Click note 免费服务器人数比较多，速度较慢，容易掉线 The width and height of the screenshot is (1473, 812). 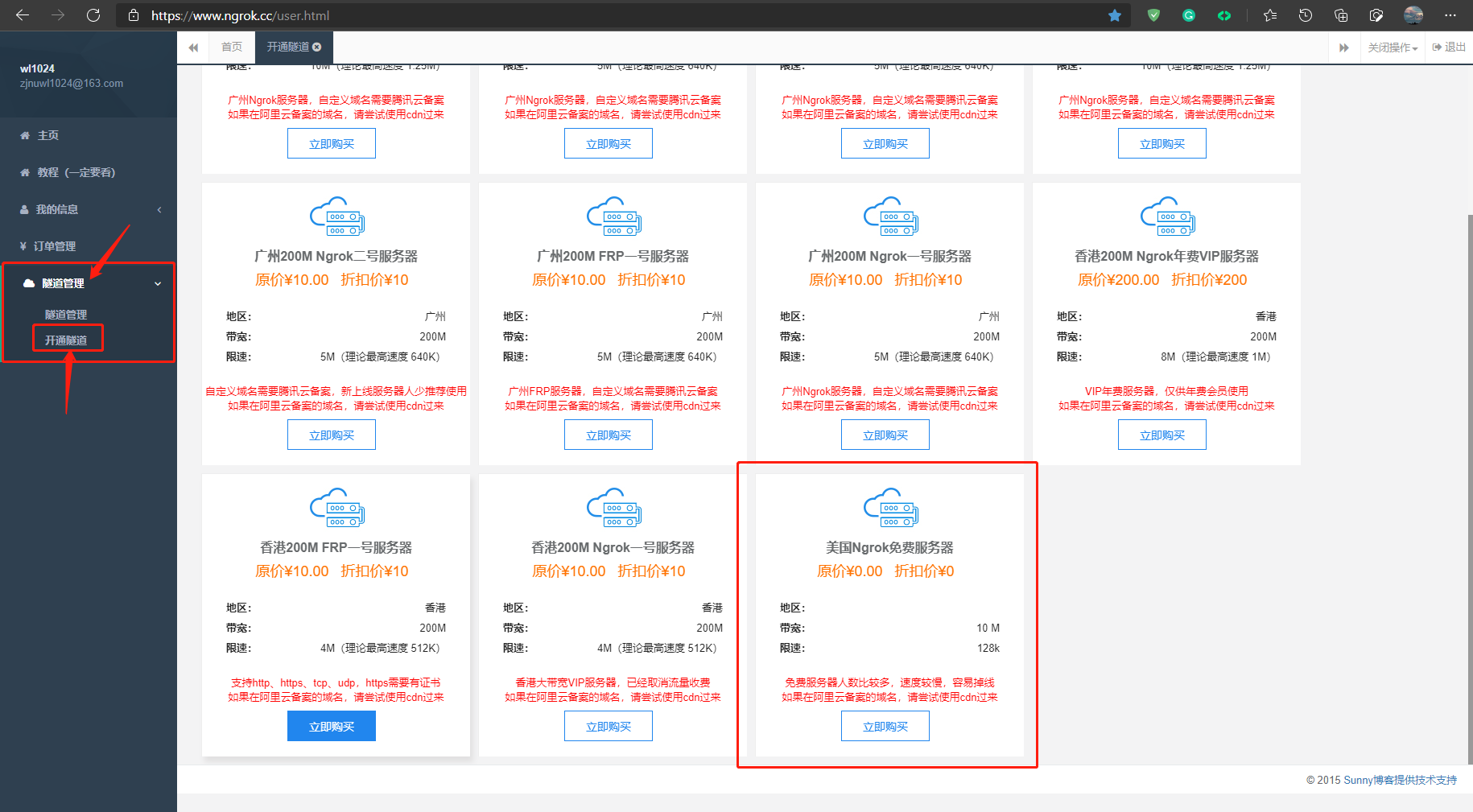(889, 682)
